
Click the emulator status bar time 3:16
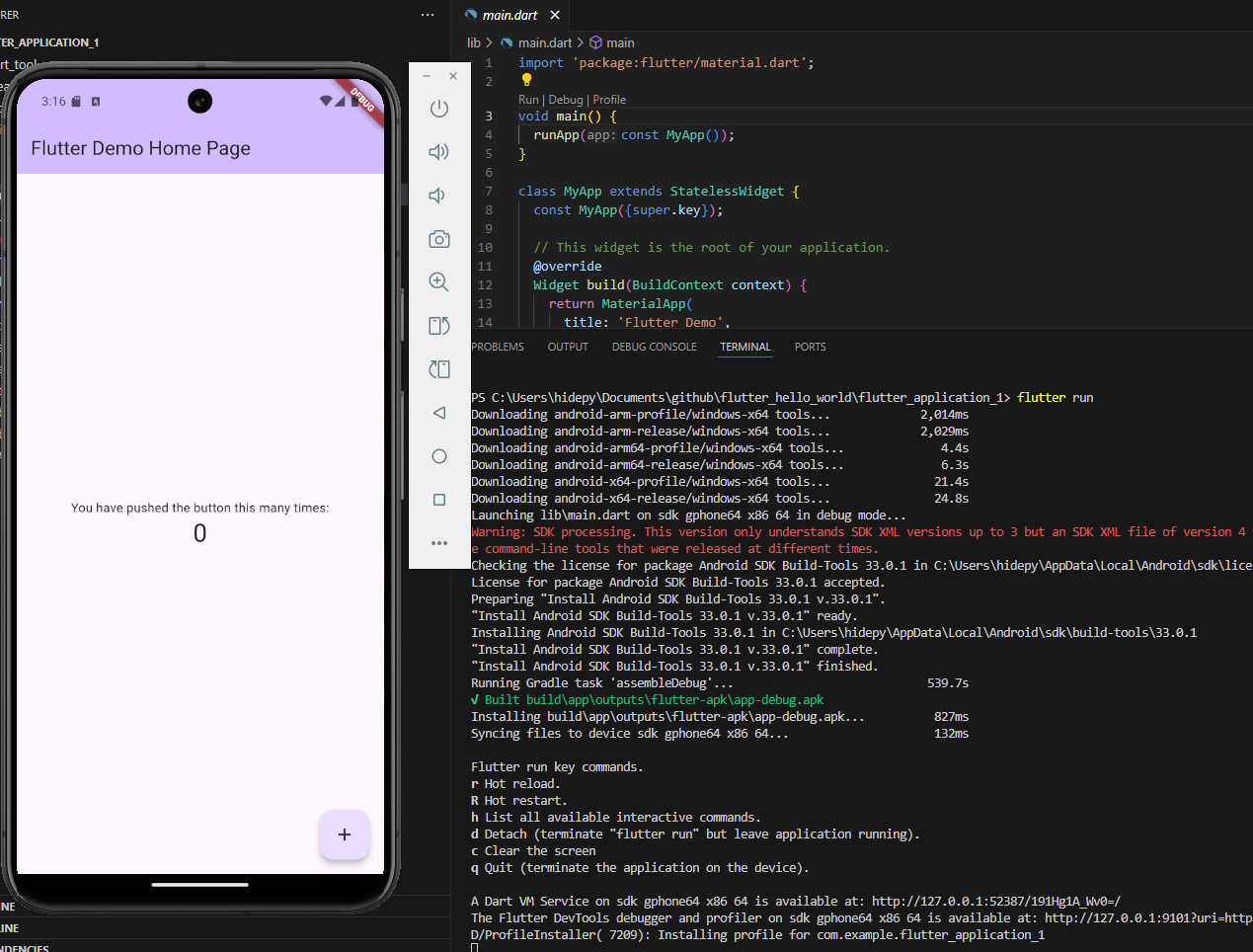[53, 101]
